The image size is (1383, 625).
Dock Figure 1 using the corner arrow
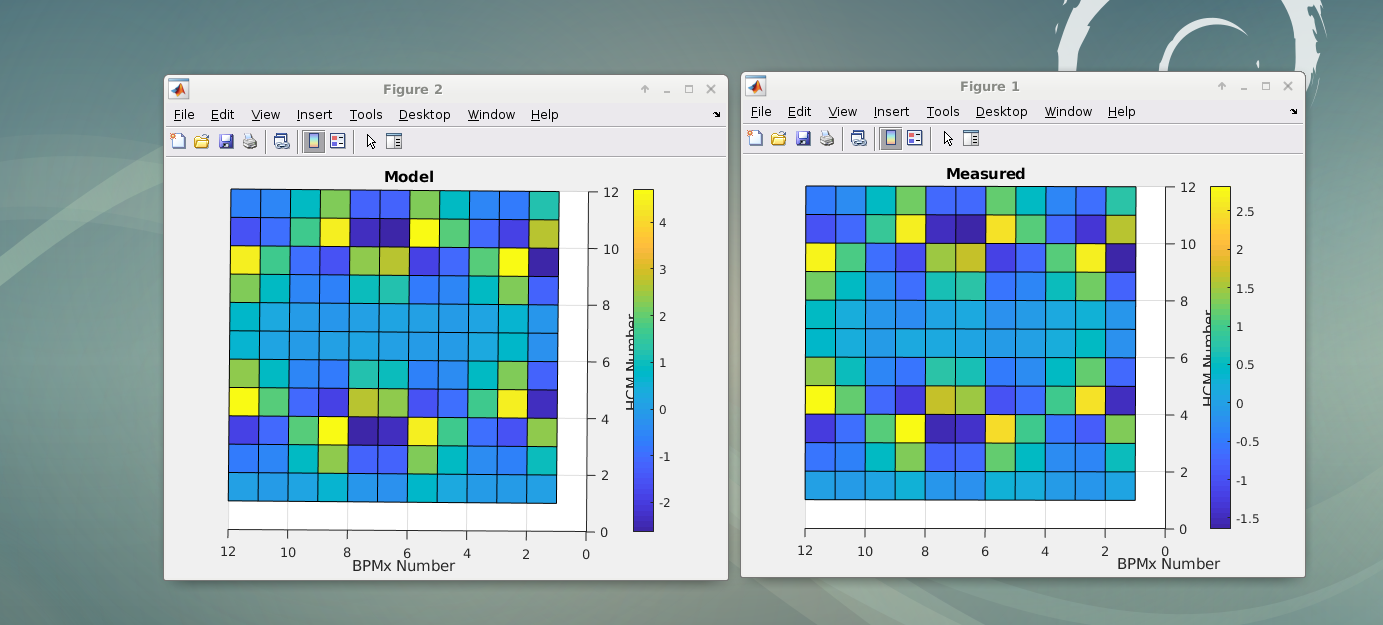(1293, 112)
